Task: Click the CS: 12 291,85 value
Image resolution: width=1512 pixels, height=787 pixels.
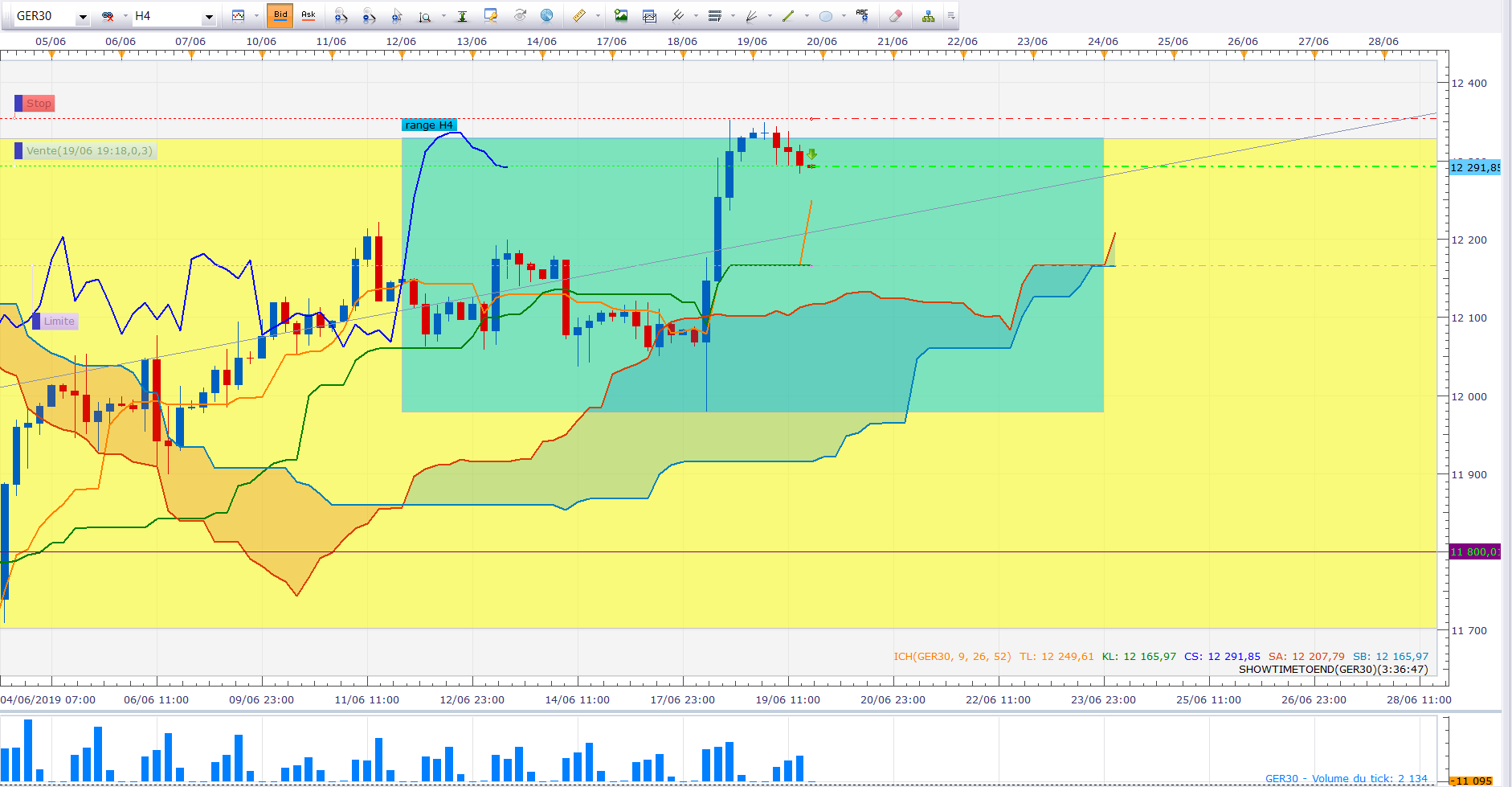Action: pyautogui.click(x=1223, y=657)
